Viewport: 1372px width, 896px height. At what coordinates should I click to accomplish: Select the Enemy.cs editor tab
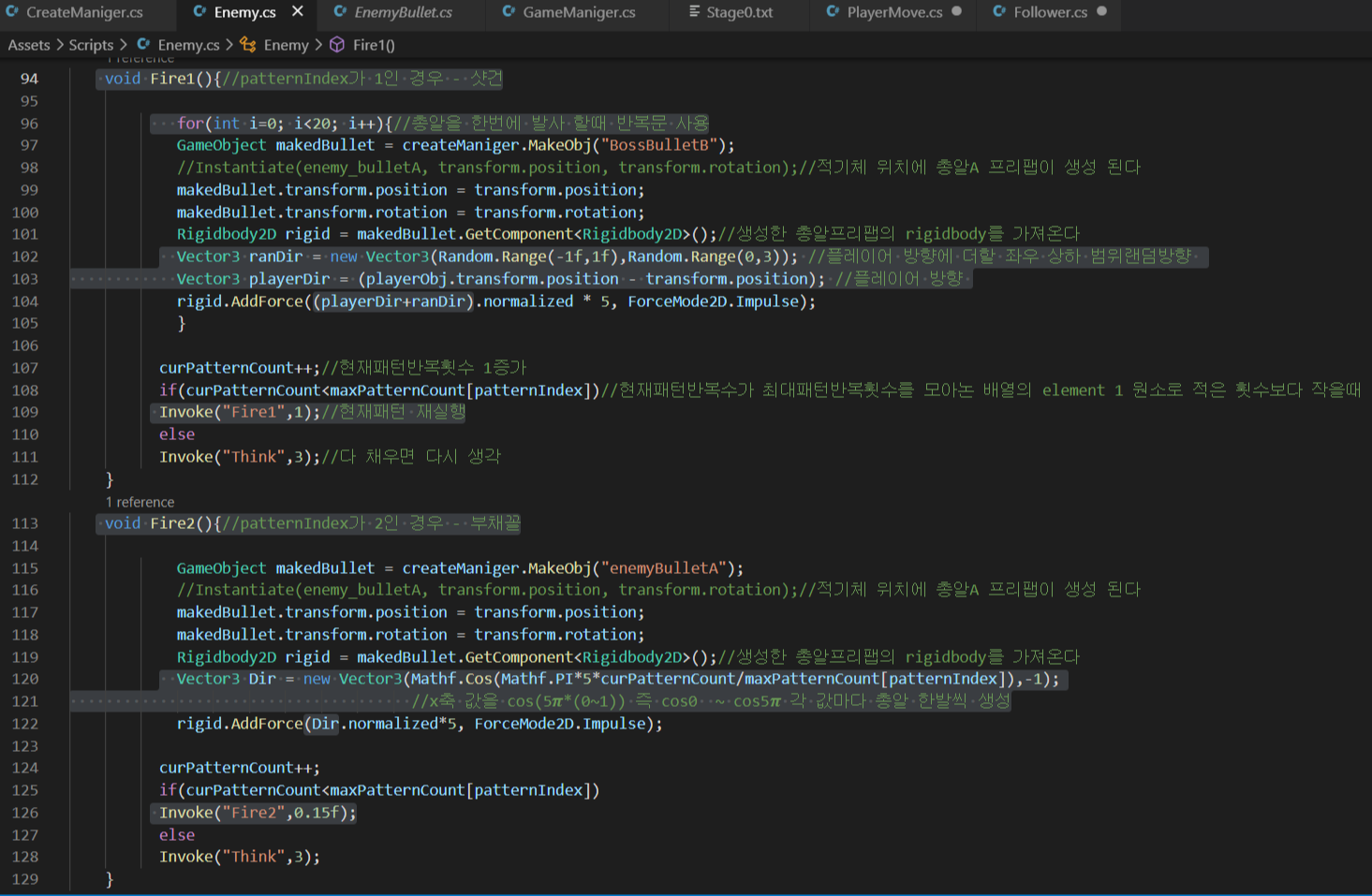click(244, 12)
